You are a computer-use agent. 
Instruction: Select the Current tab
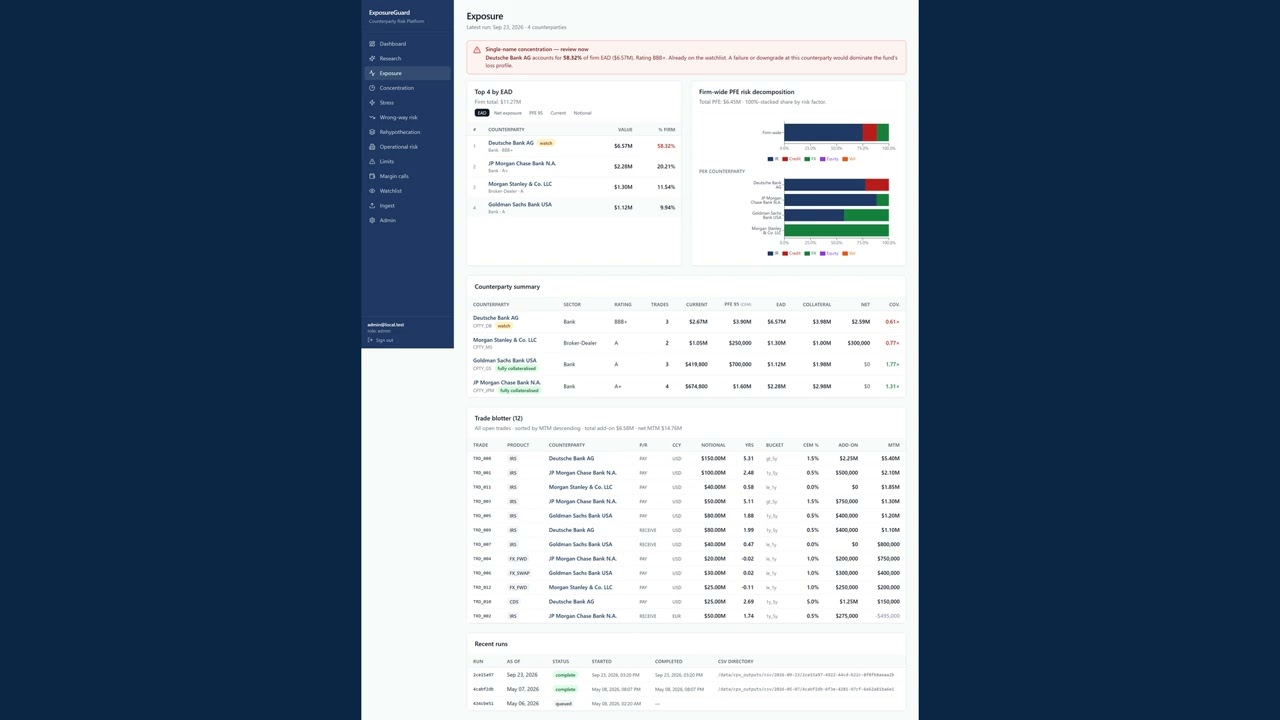point(558,113)
